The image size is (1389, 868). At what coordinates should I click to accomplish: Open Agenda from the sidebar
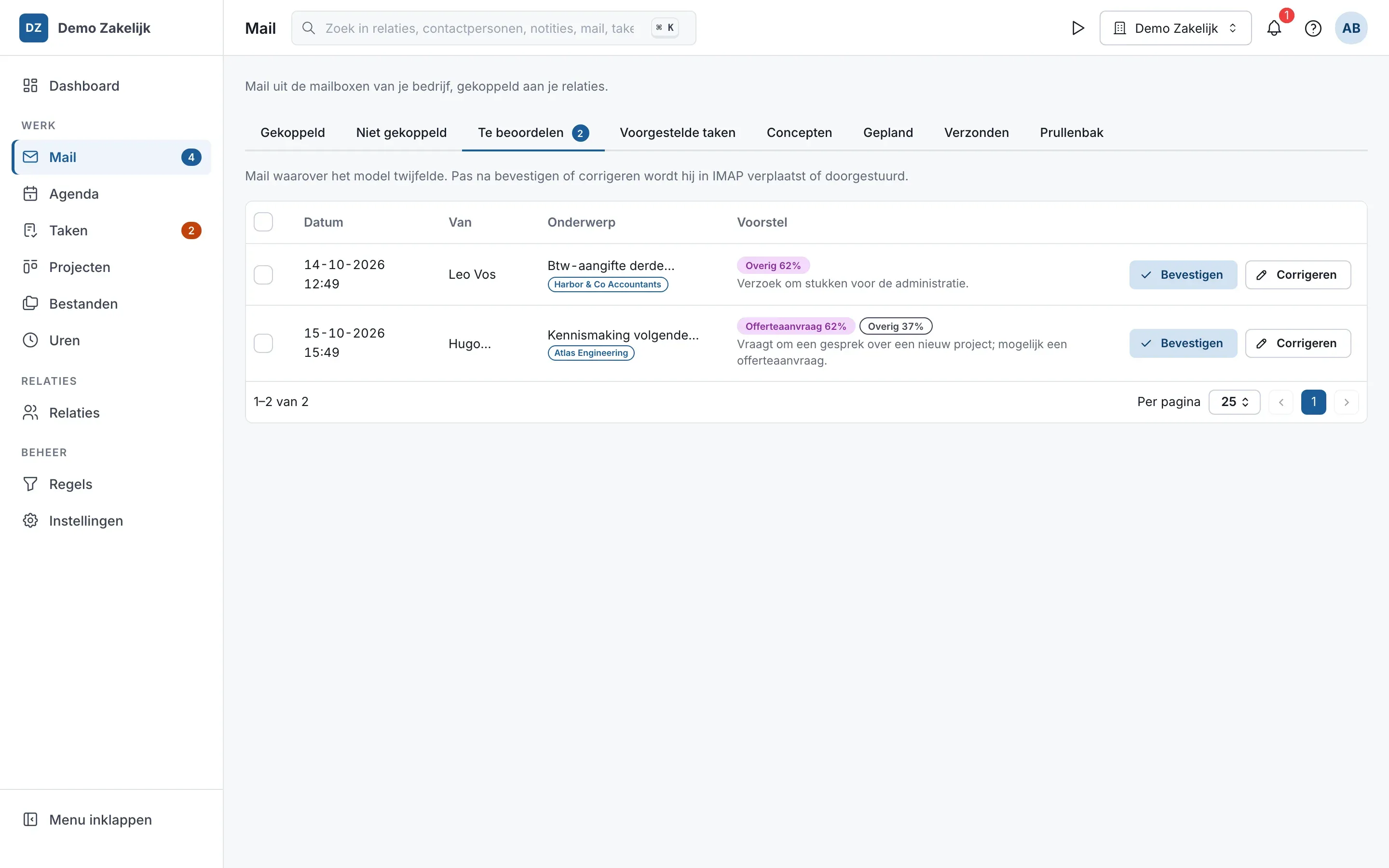(111, 194)
